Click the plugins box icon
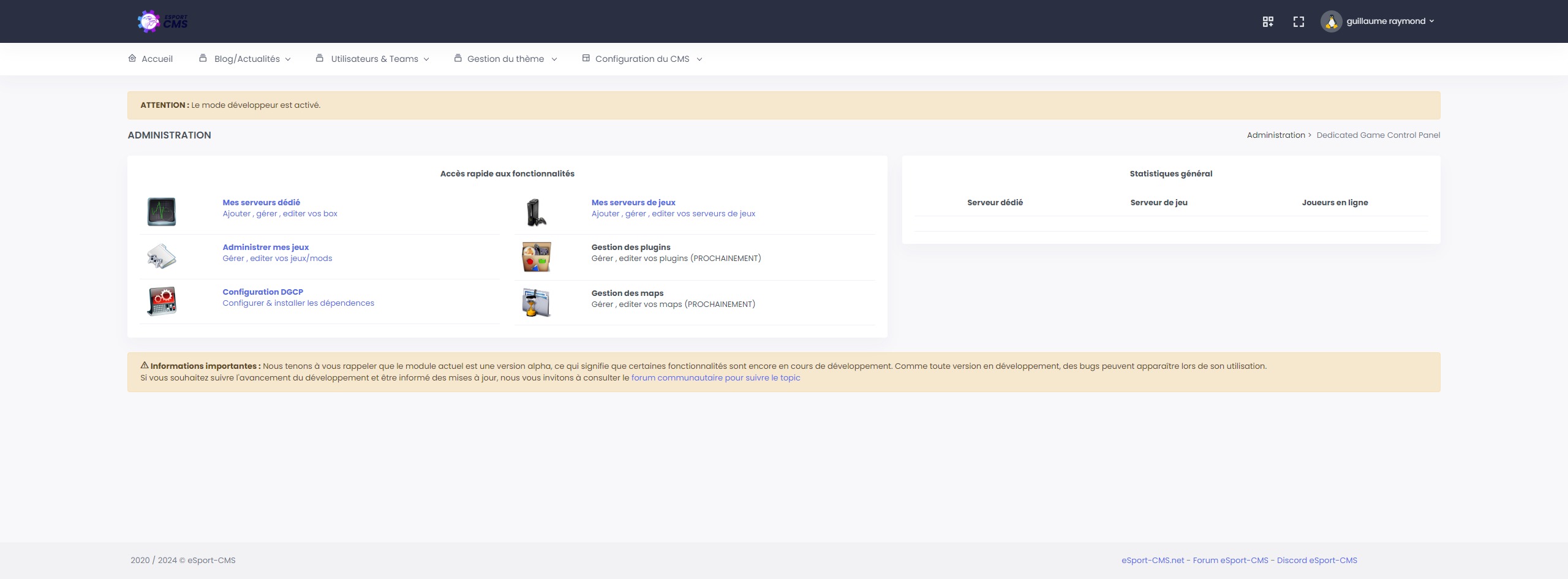 [x=536, y=257]
